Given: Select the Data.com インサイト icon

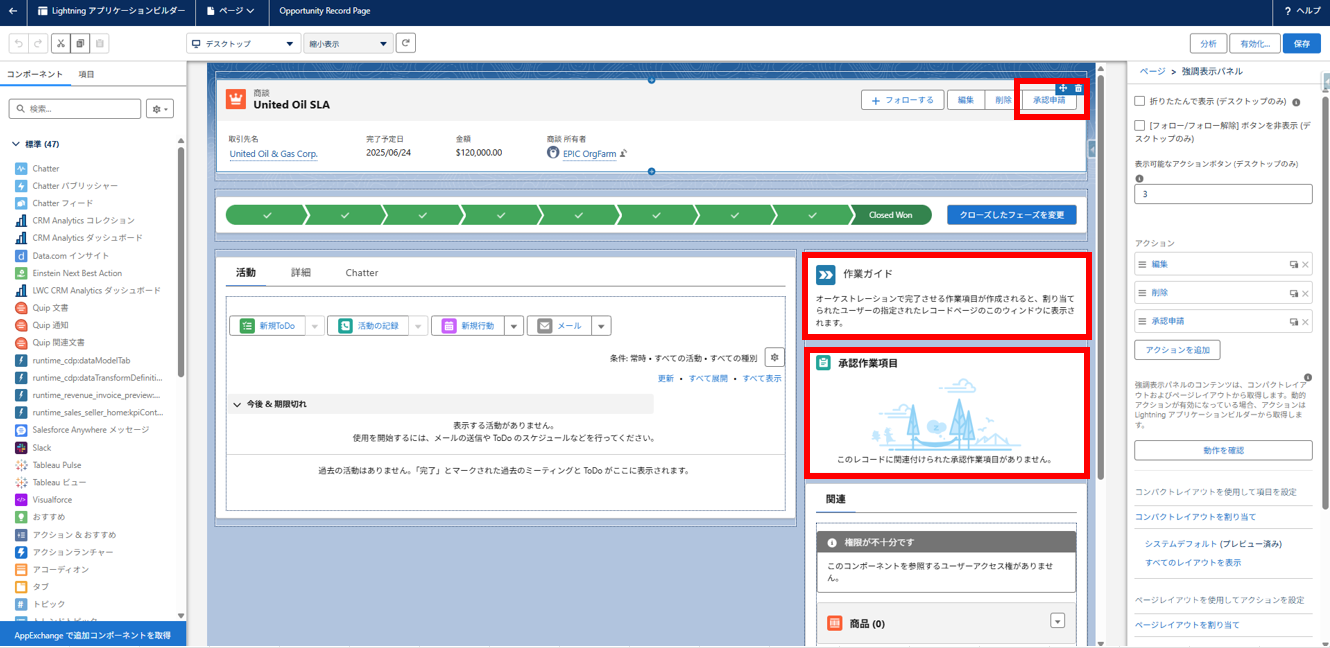Looking at the screenshot, I should click(x=21, y=255).
